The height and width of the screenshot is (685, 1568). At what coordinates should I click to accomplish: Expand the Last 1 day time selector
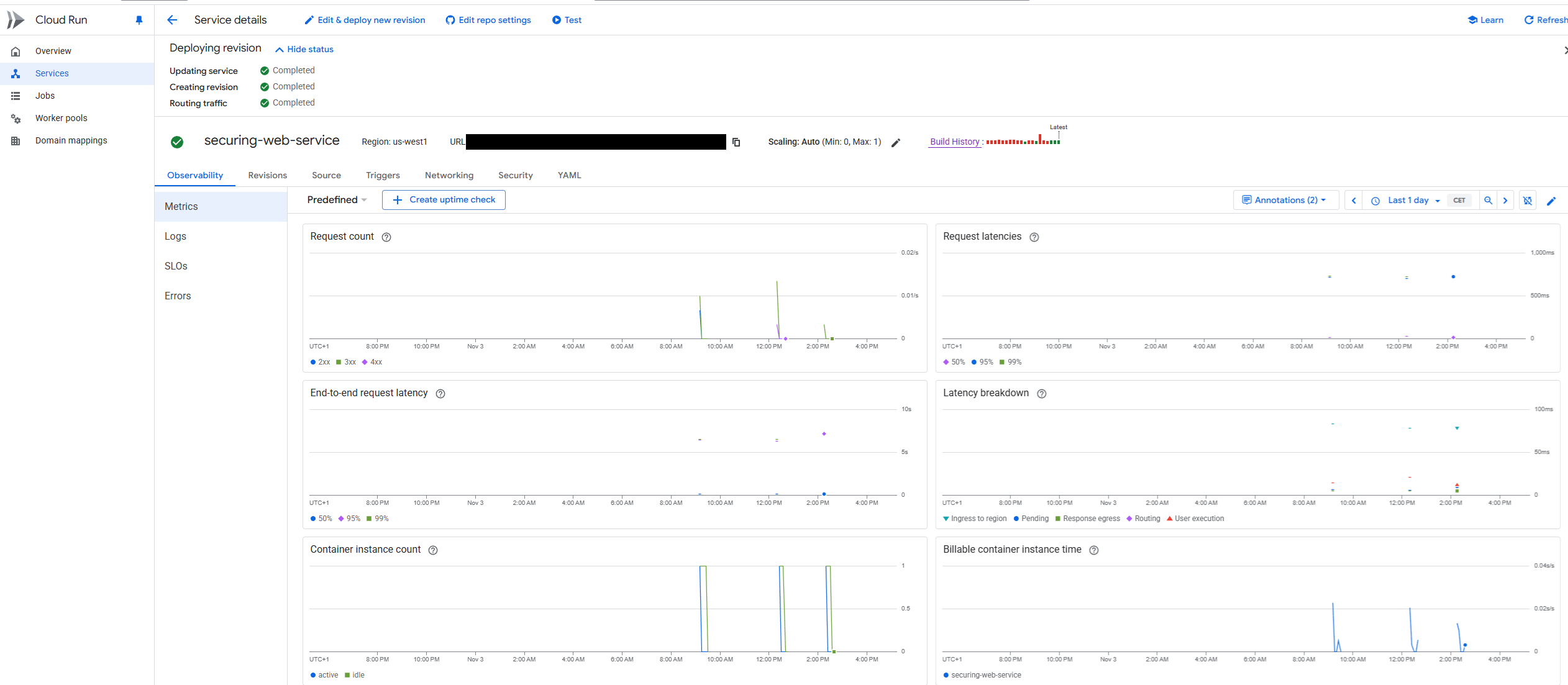[1407, 200]
